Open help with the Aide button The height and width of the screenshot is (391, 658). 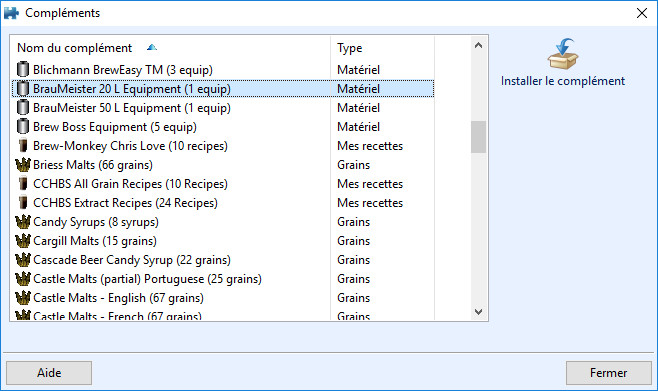pos(49,373)
